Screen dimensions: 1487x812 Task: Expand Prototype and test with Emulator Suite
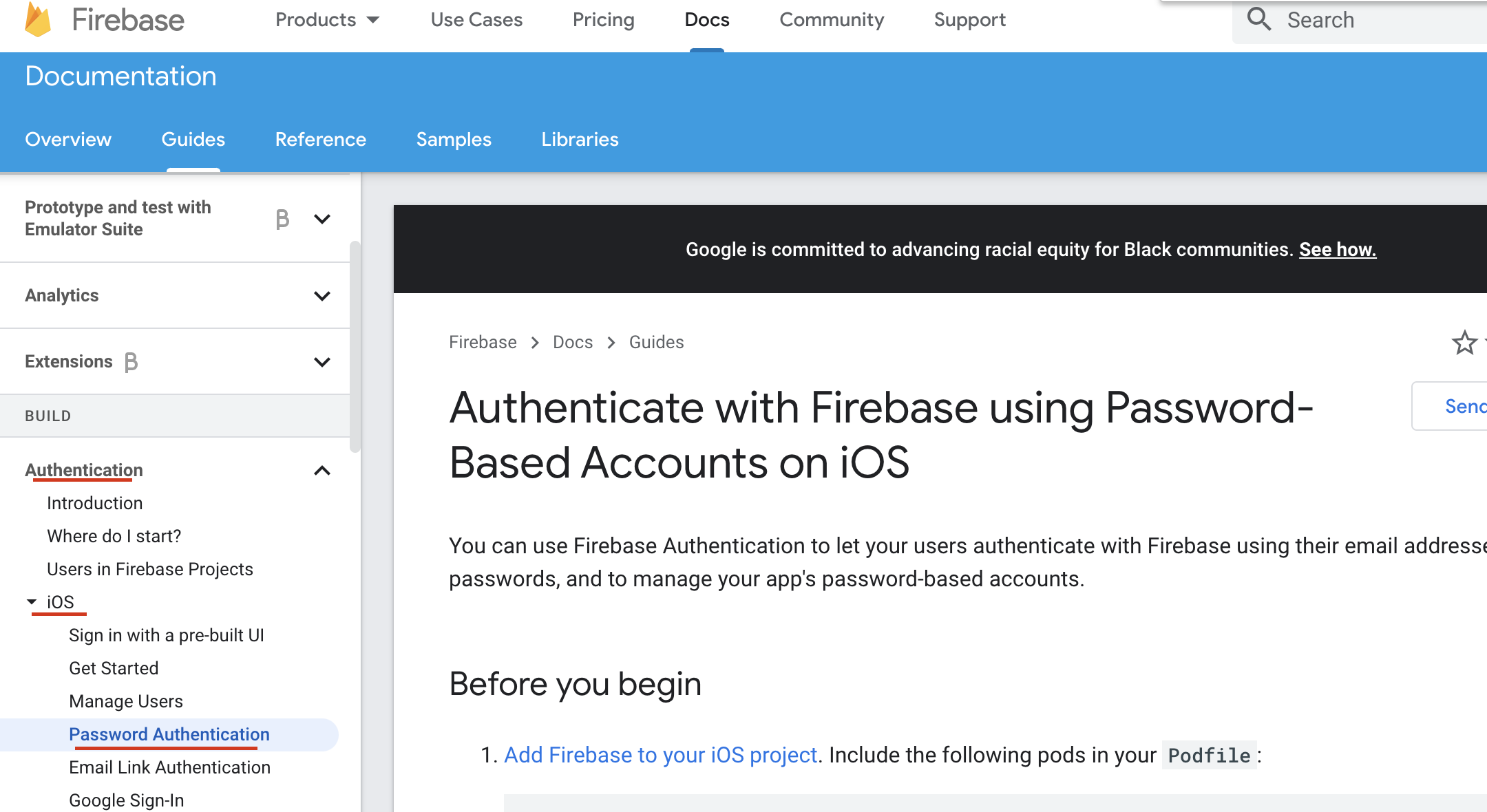click(321, 219)
